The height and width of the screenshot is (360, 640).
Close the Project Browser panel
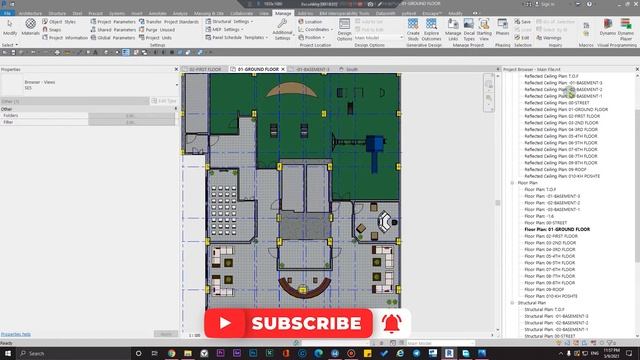click(x=637, y=69)
